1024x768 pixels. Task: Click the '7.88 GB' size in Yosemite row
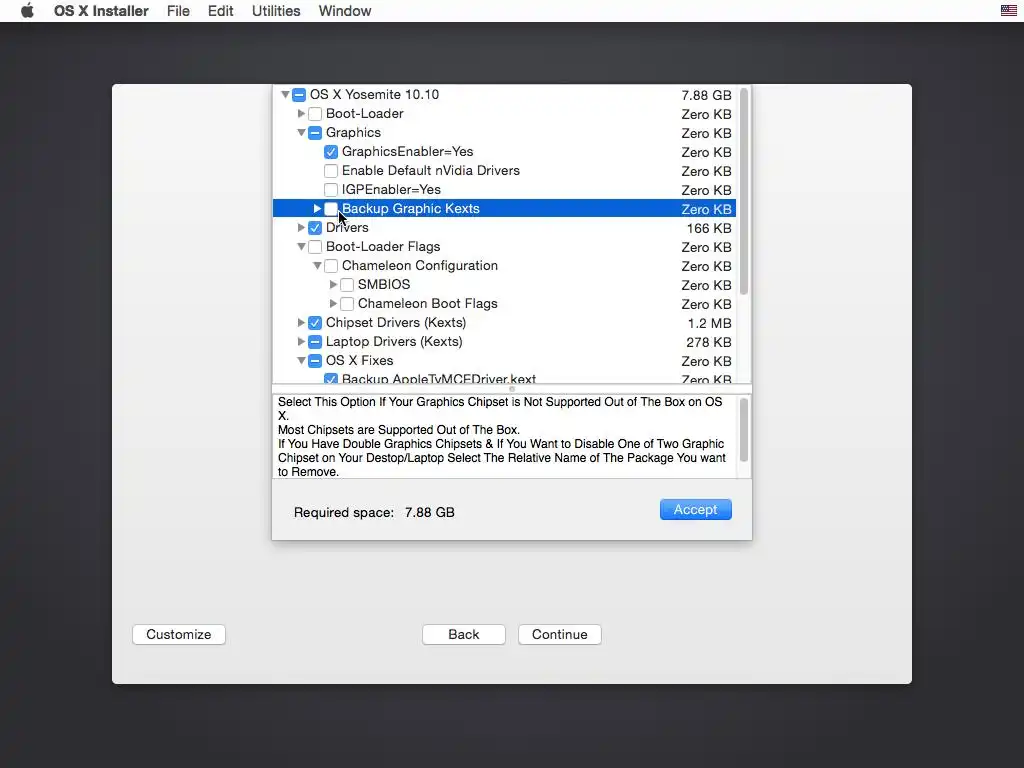tap(707, 95)
